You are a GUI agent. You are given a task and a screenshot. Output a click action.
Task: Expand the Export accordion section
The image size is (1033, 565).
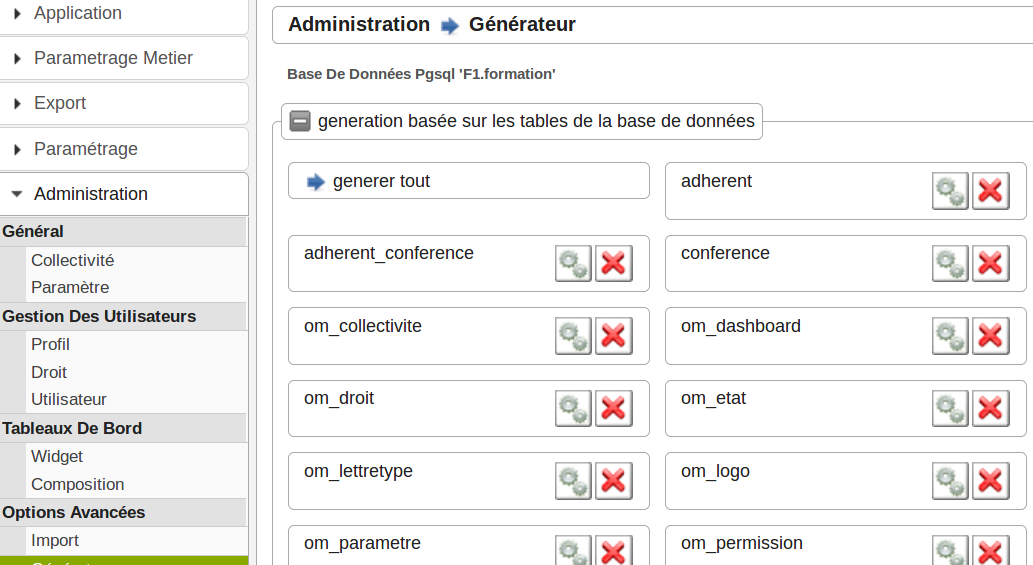(59, 103)
